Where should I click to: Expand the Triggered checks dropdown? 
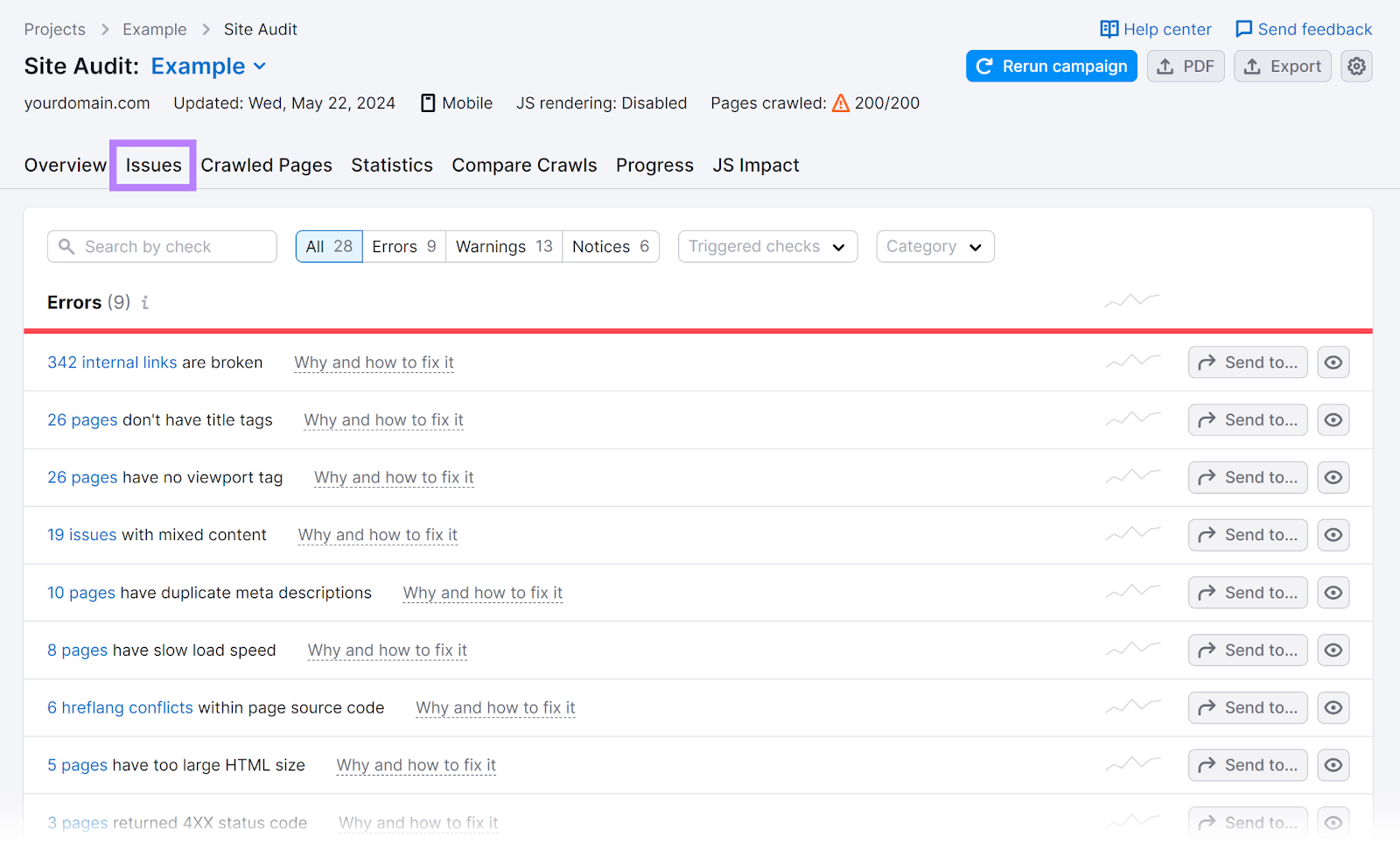[x=766, y=247]
